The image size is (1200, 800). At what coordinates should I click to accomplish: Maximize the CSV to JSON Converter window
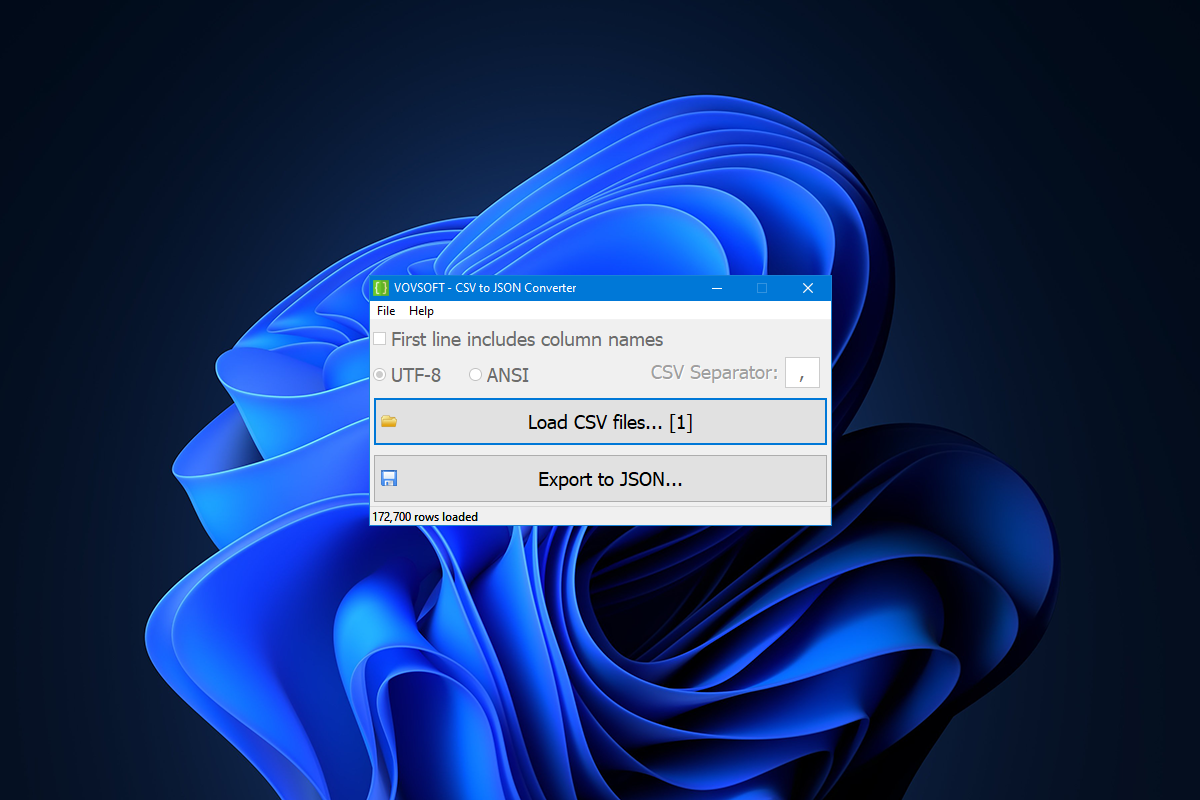point(762,288)
